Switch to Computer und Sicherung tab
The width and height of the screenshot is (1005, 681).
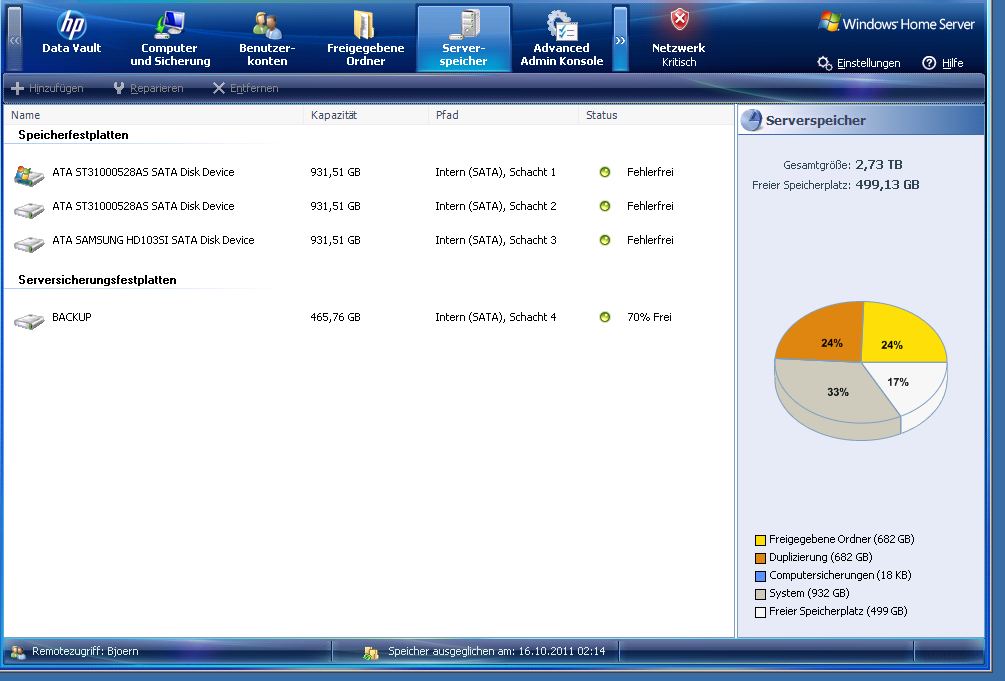pos(170,37)
